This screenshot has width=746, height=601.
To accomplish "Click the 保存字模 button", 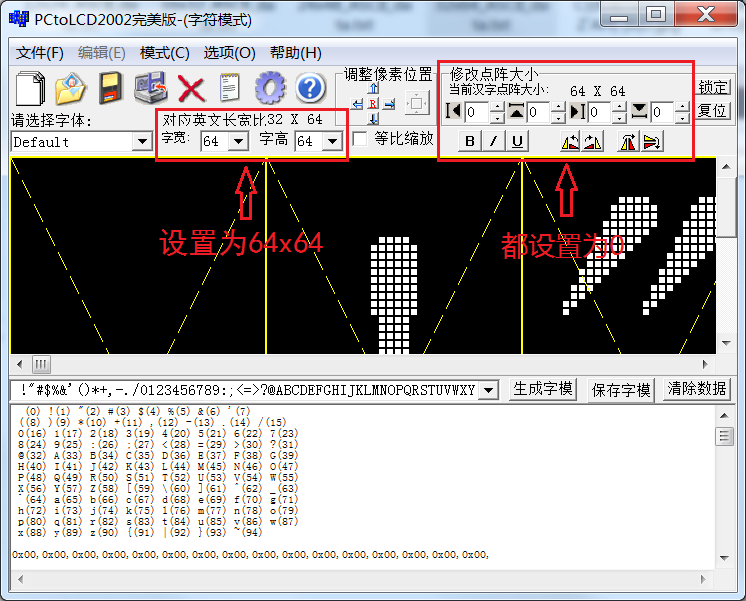I will pos(621,389).
